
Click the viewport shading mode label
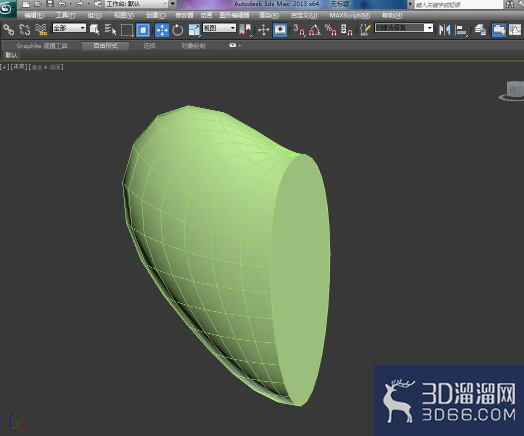pos(46,67)
